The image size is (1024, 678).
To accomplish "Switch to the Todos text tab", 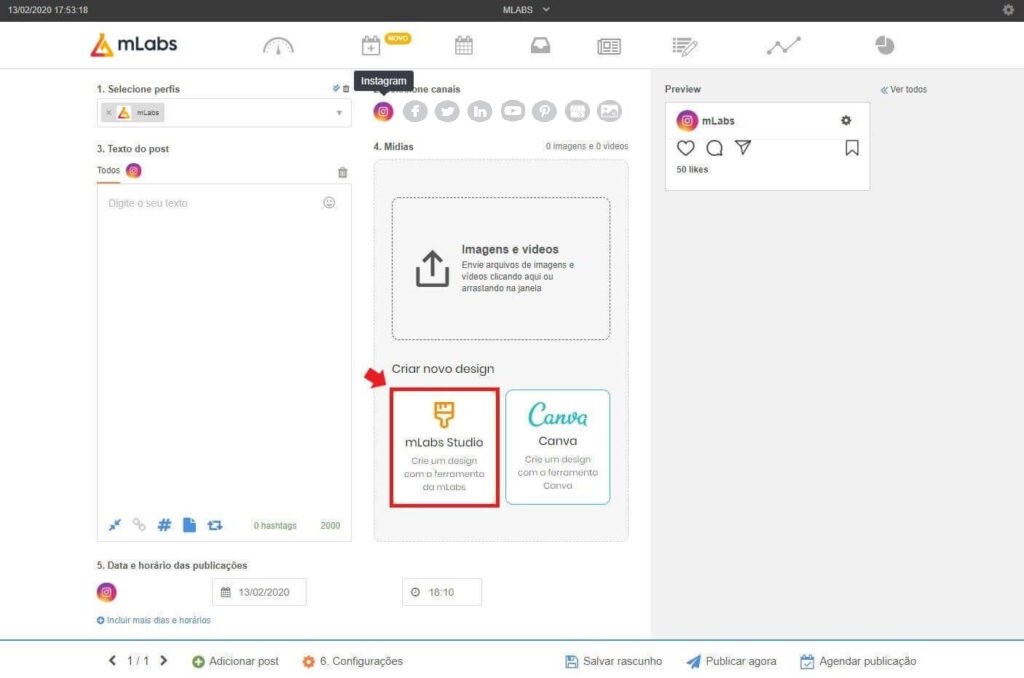I will tap(108, 170).
